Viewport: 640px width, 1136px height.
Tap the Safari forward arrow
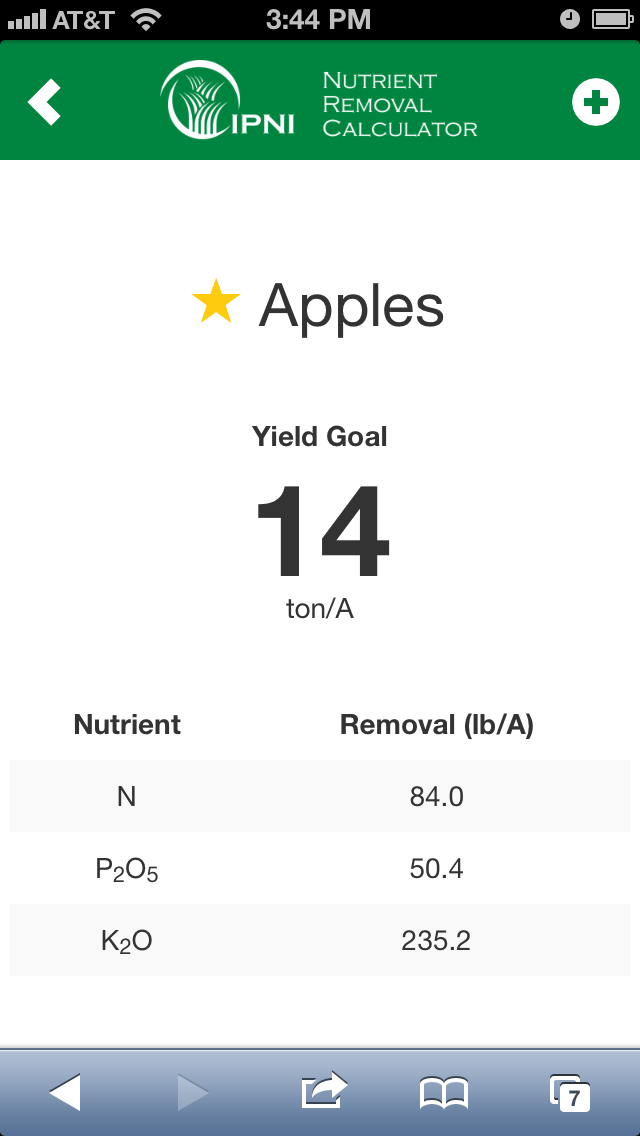[193, 1092]
